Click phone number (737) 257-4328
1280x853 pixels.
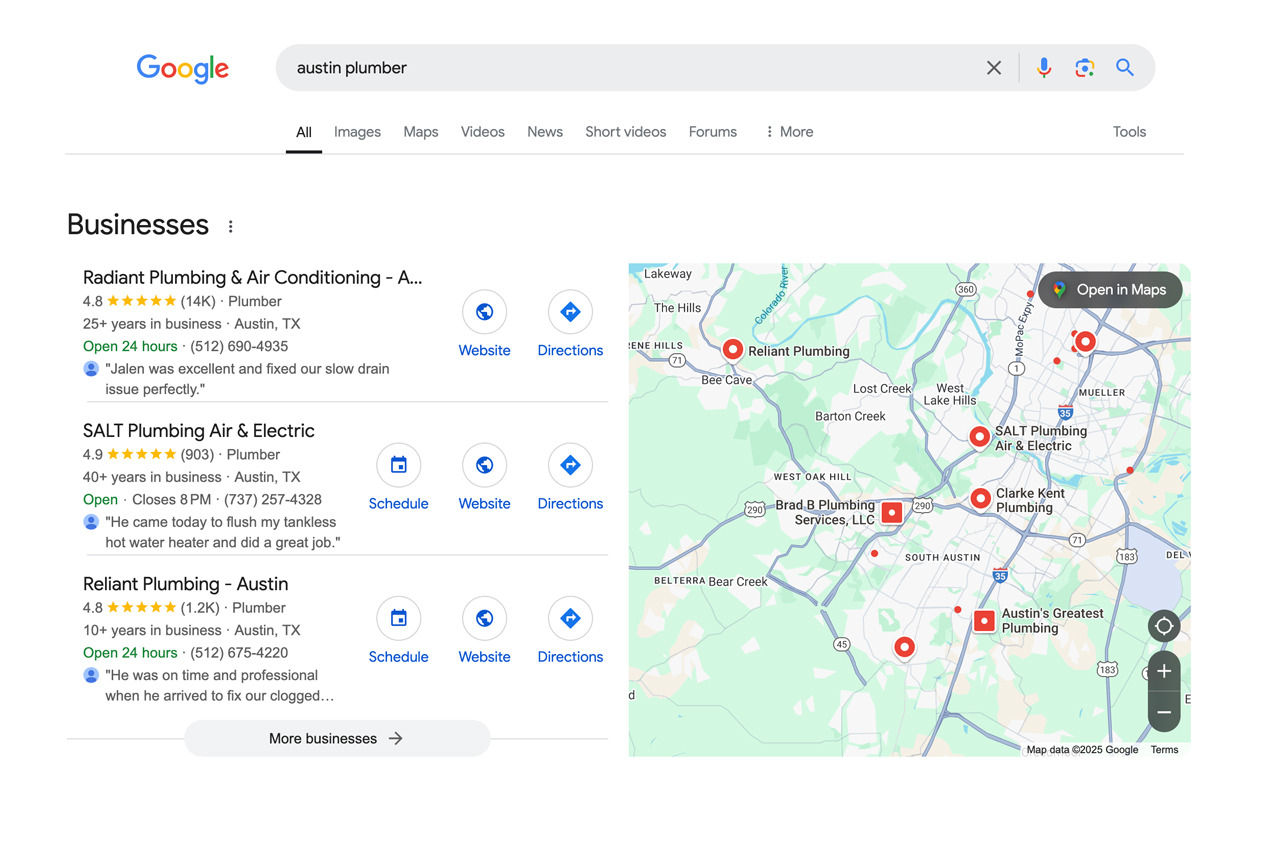pyautogui.click(x=273, y=499)
